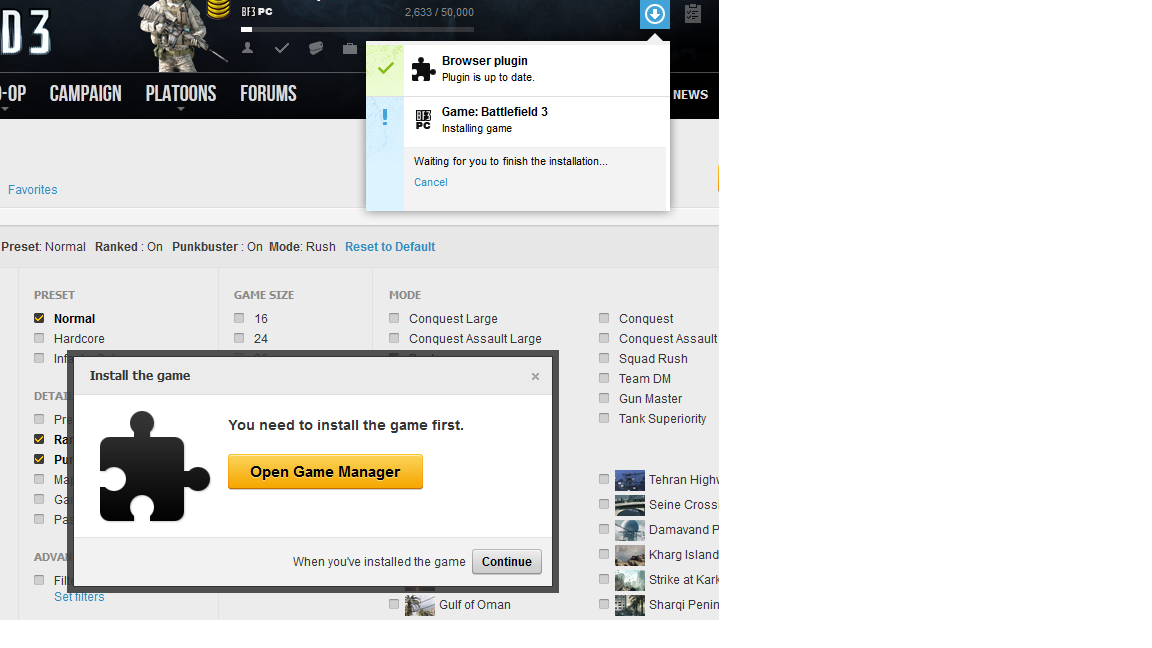The image size is (1152, 648).
Task: Select game size 24 checkbox
Action: tap(239, 338)
